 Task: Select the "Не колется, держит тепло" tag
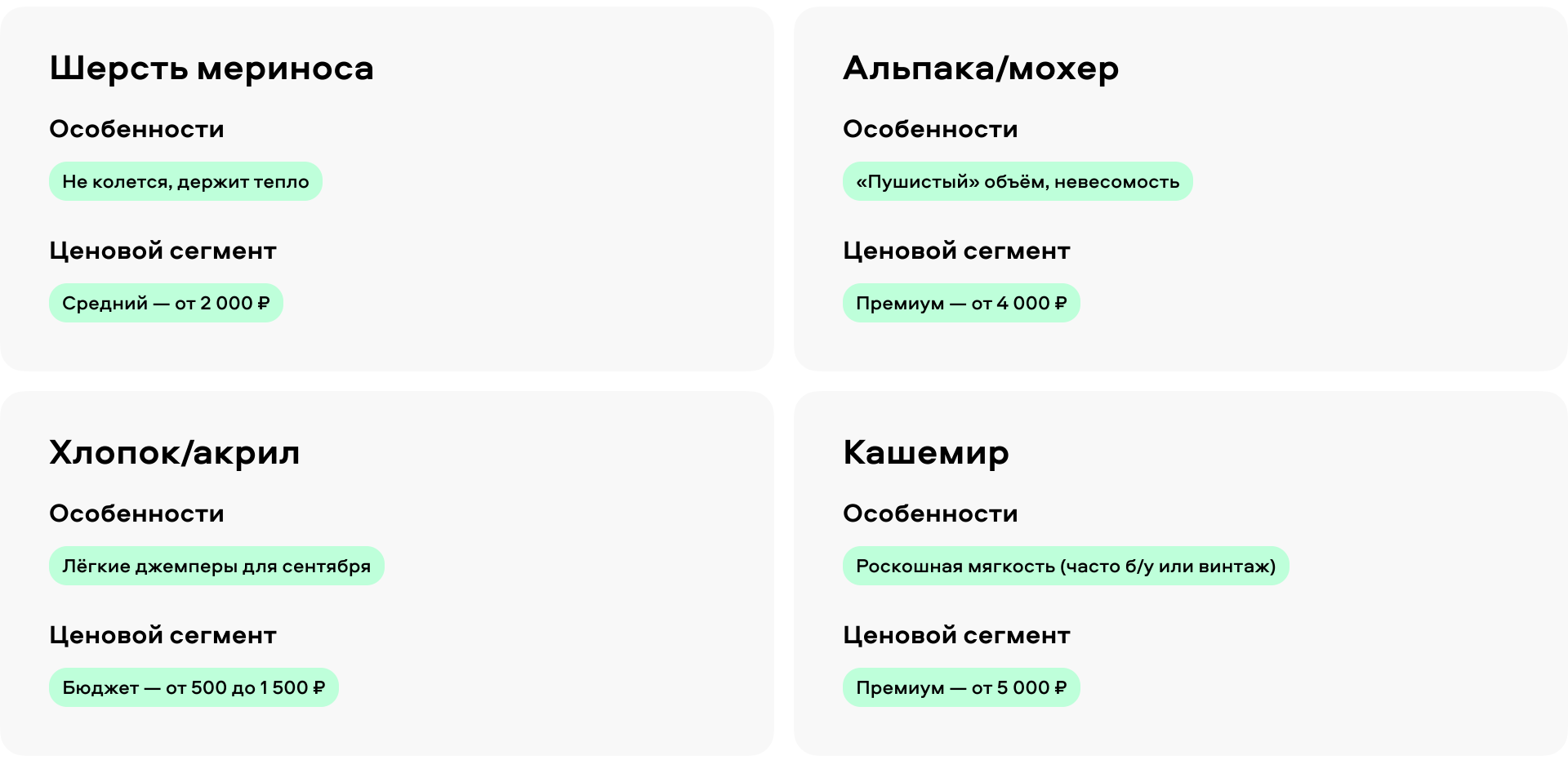[185, 181]
